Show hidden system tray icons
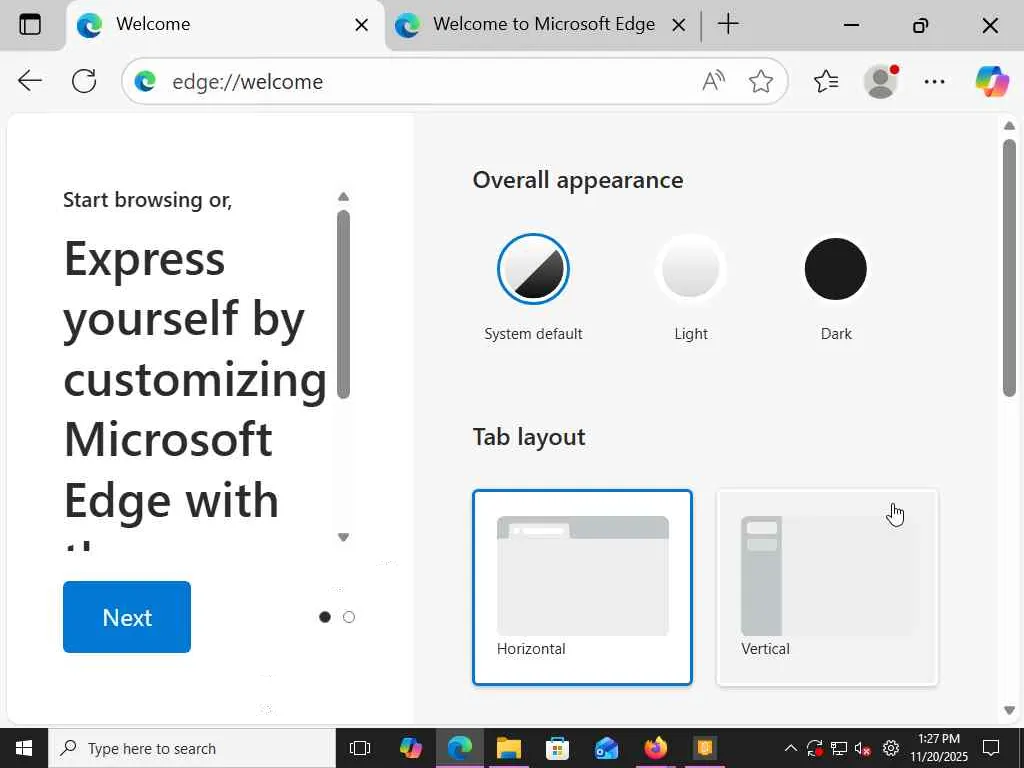 coord(790,748)
